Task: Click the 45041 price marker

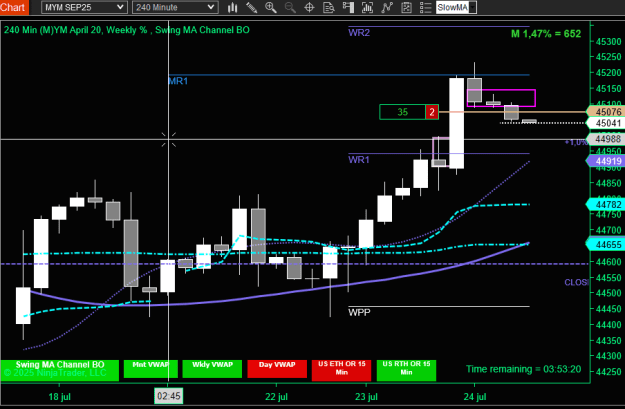Action: 606,123
